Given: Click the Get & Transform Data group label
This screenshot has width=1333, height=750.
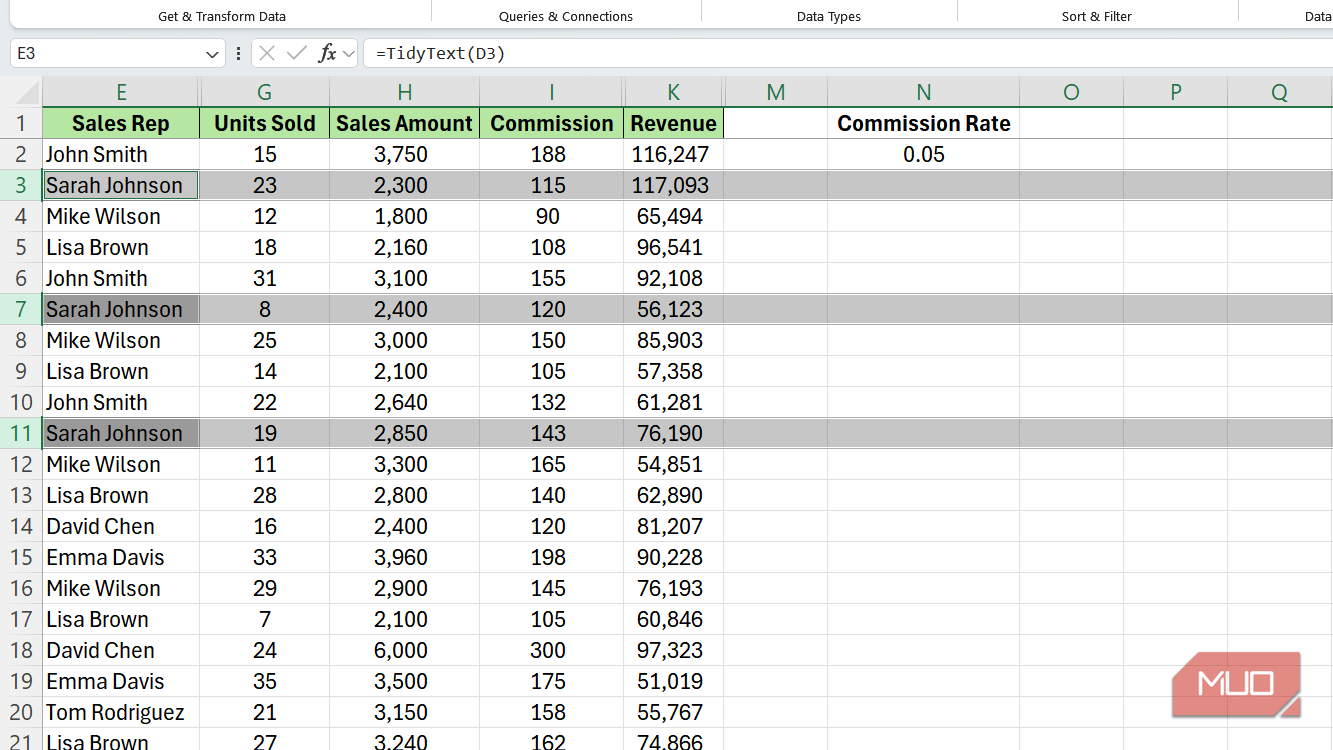Looking at the screenshot, I should pos(222,16).
